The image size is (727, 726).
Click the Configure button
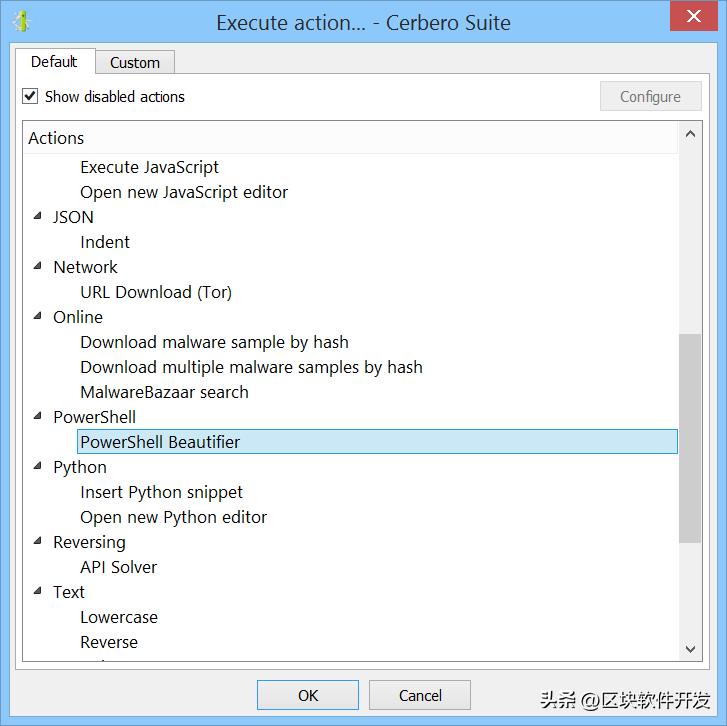(650, 96)
